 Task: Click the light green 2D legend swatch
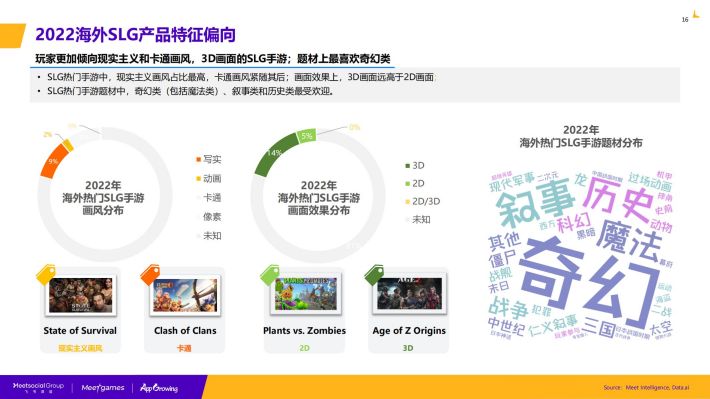pyautogui.click(x=408, y=183)
